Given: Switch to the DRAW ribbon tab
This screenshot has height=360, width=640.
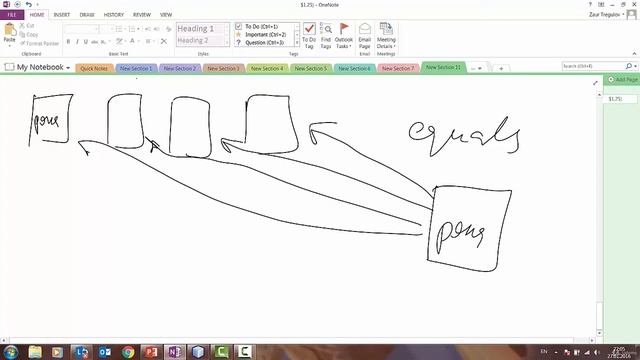Looking at the screenshot, I should click(87, 15).
